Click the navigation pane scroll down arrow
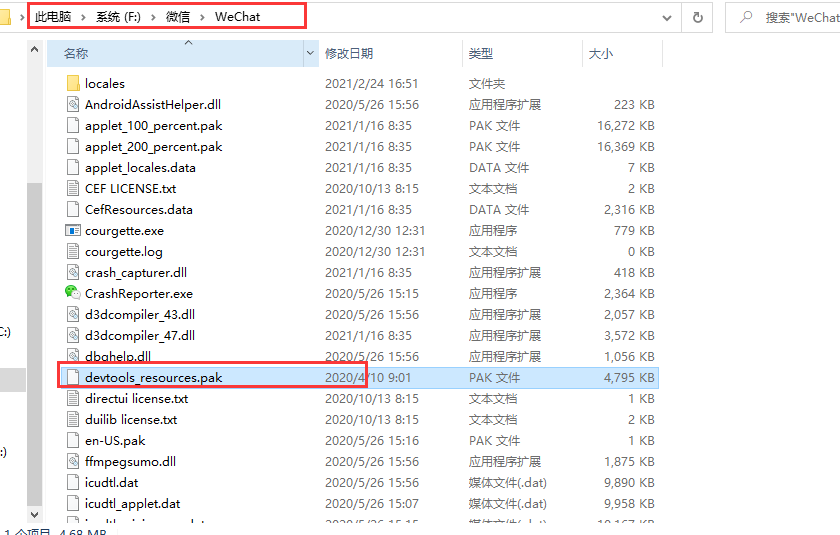This screenshot has width=840, height=535. 34,515
